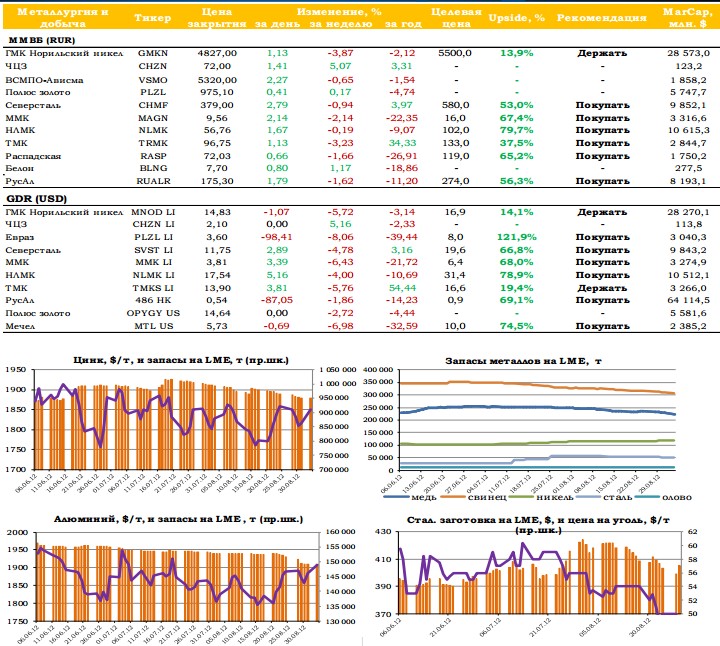Viewport: 720px width, 646px height.
Task: Click the MNOD LI ticker
Action: click(153, 212)
